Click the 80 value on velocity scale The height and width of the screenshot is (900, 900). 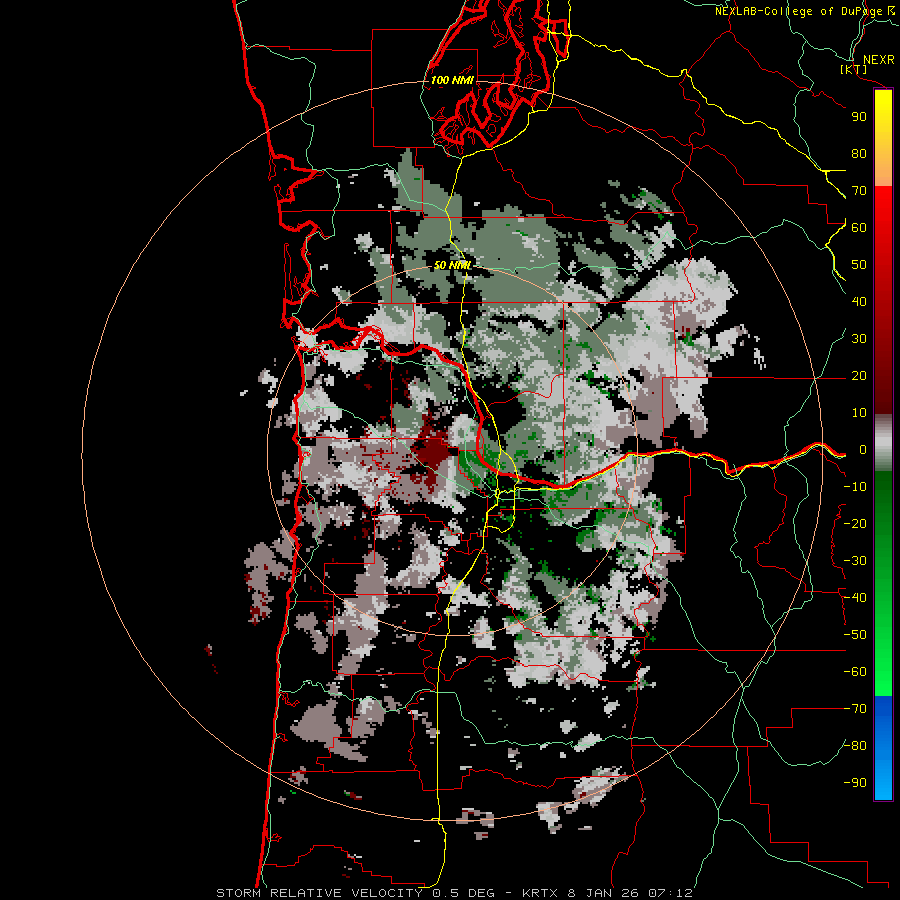(859, 154)
